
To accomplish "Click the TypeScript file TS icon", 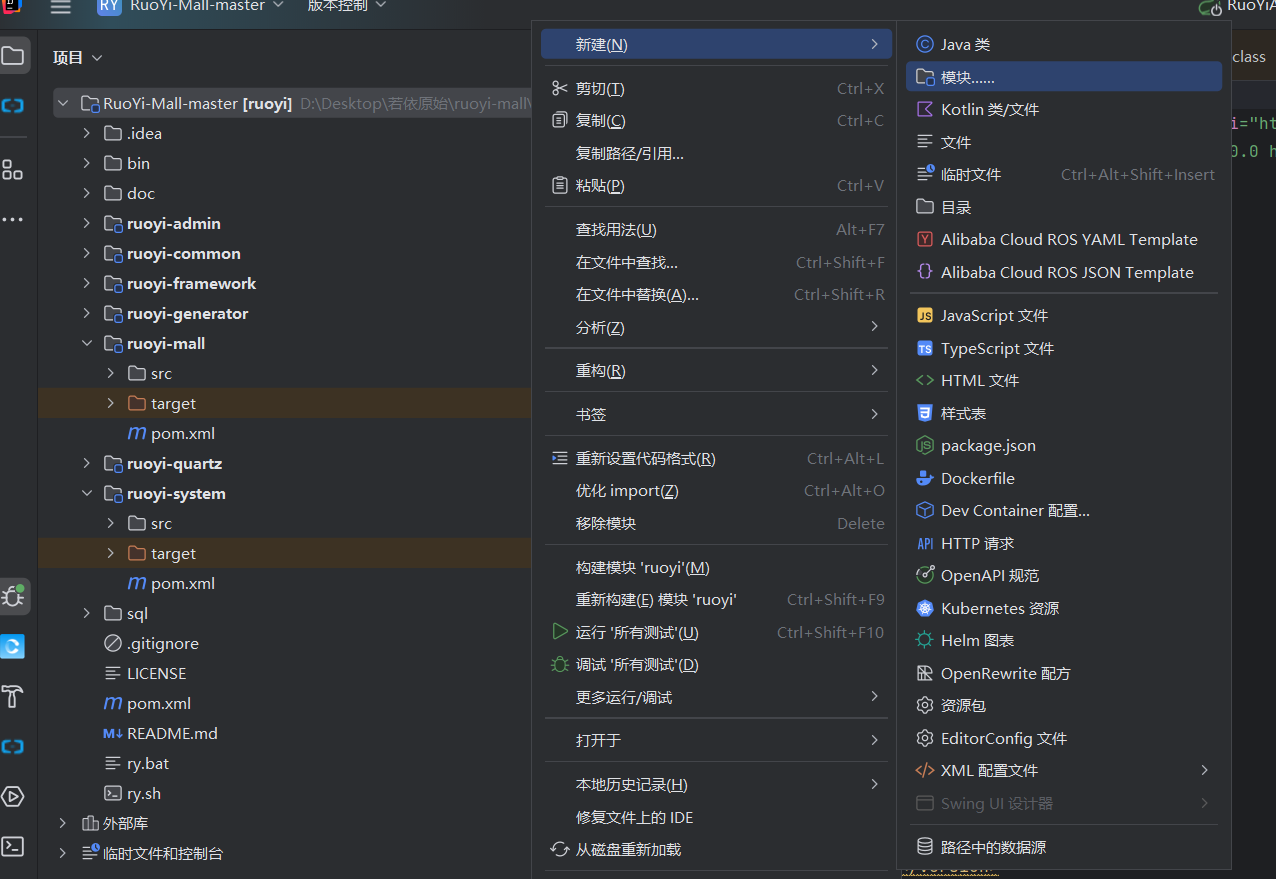I will [x=925, y=348].
